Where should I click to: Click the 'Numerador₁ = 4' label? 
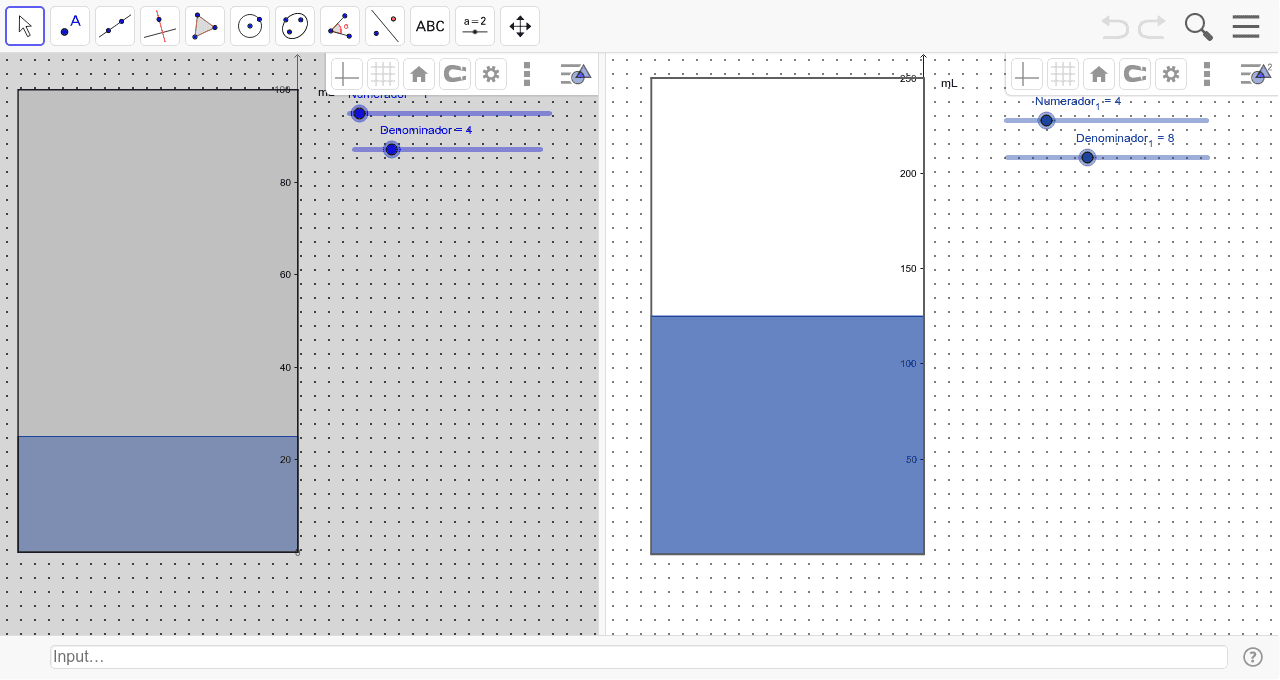1078,102
